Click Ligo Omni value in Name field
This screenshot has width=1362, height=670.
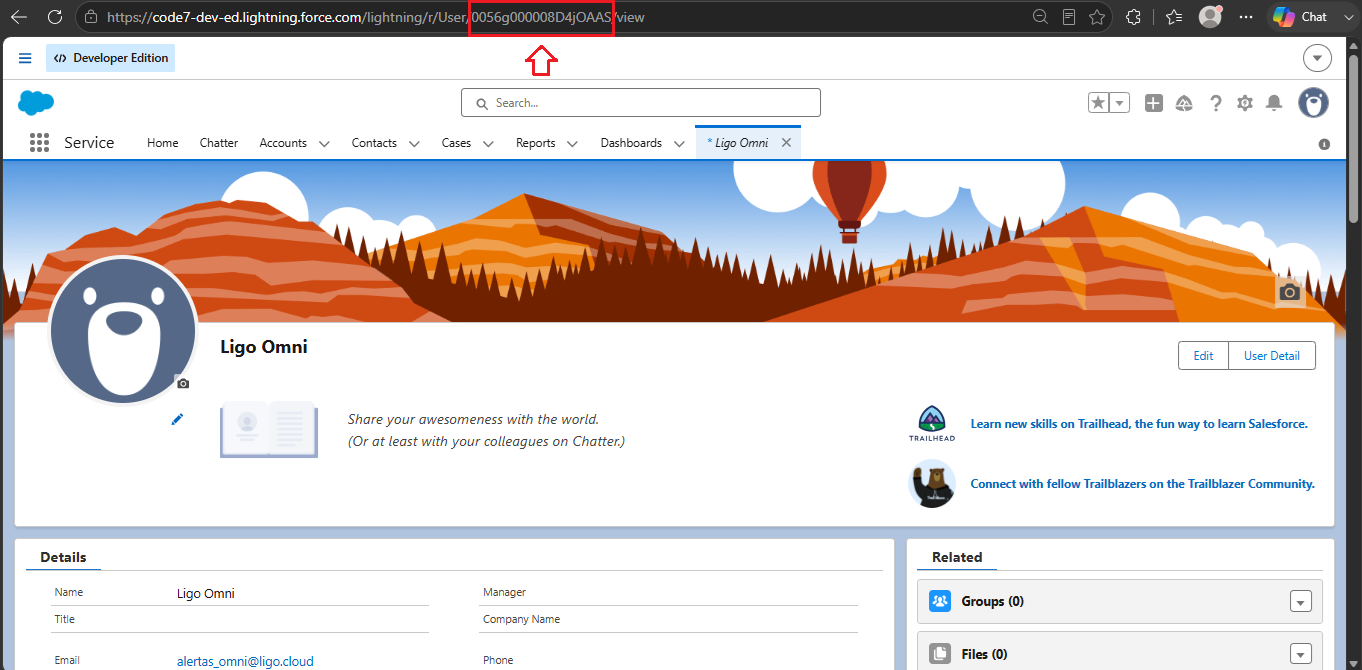(206, 593)
